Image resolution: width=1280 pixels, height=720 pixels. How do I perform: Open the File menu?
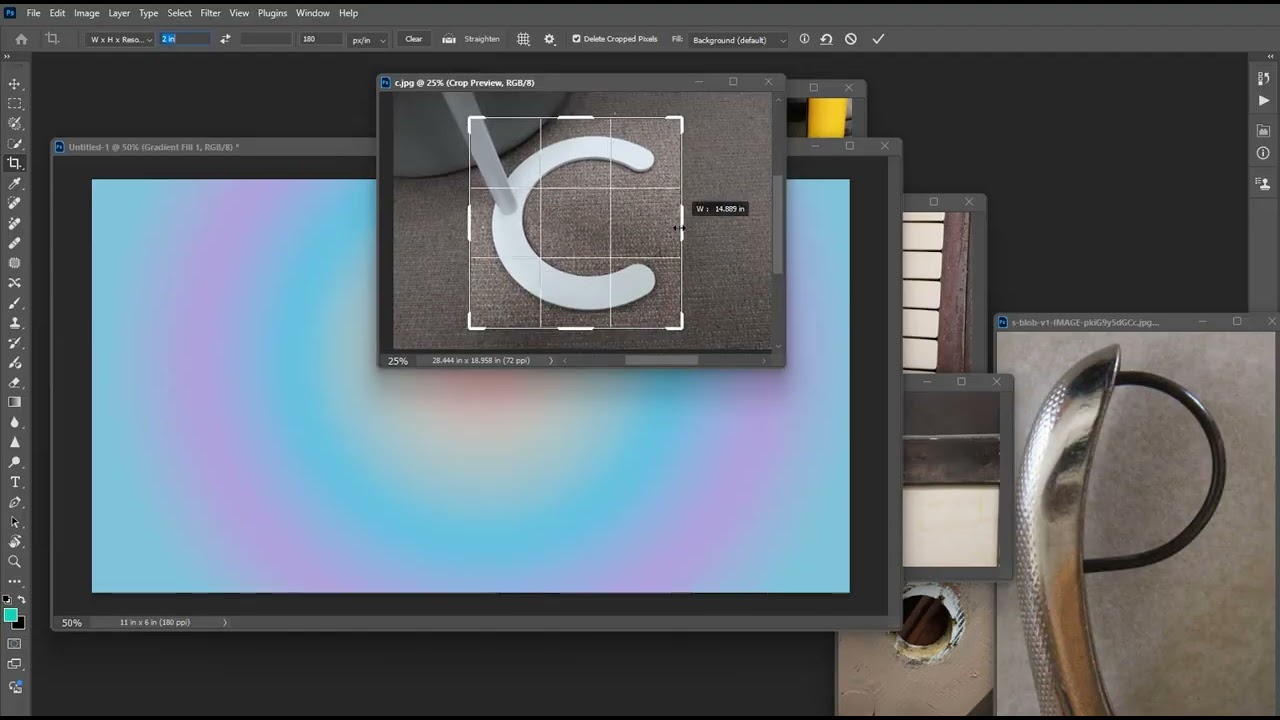34,13
